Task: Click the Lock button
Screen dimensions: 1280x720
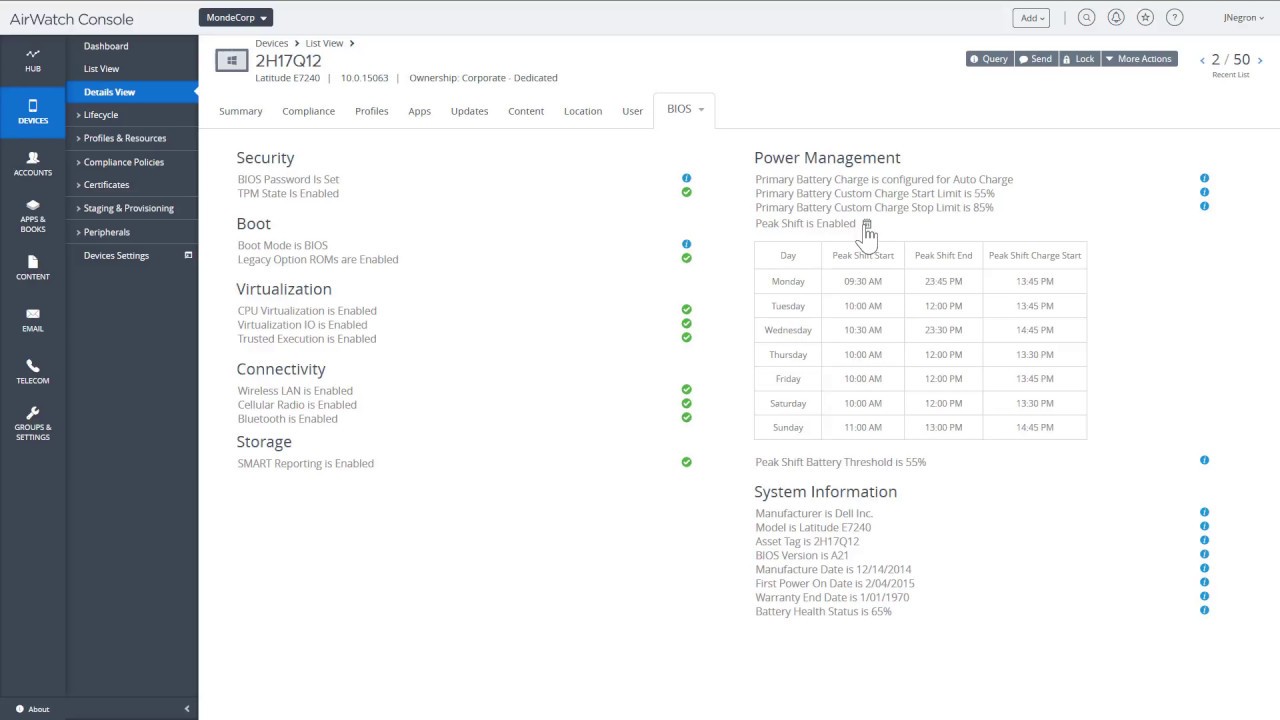Action: [1079, 59]
